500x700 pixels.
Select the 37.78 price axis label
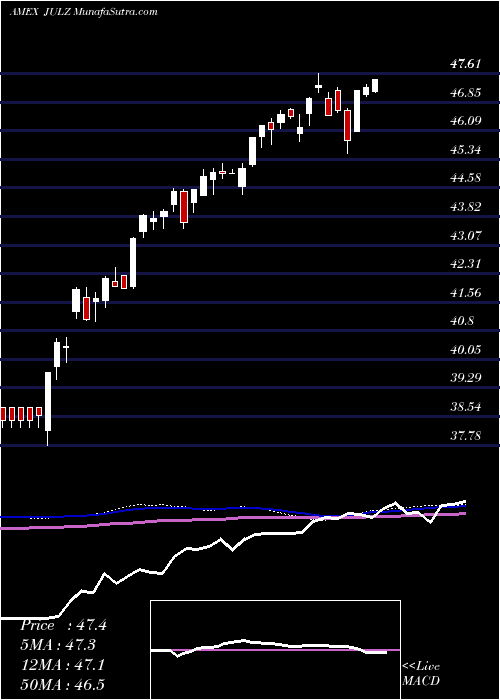click(x=465, y=435)
